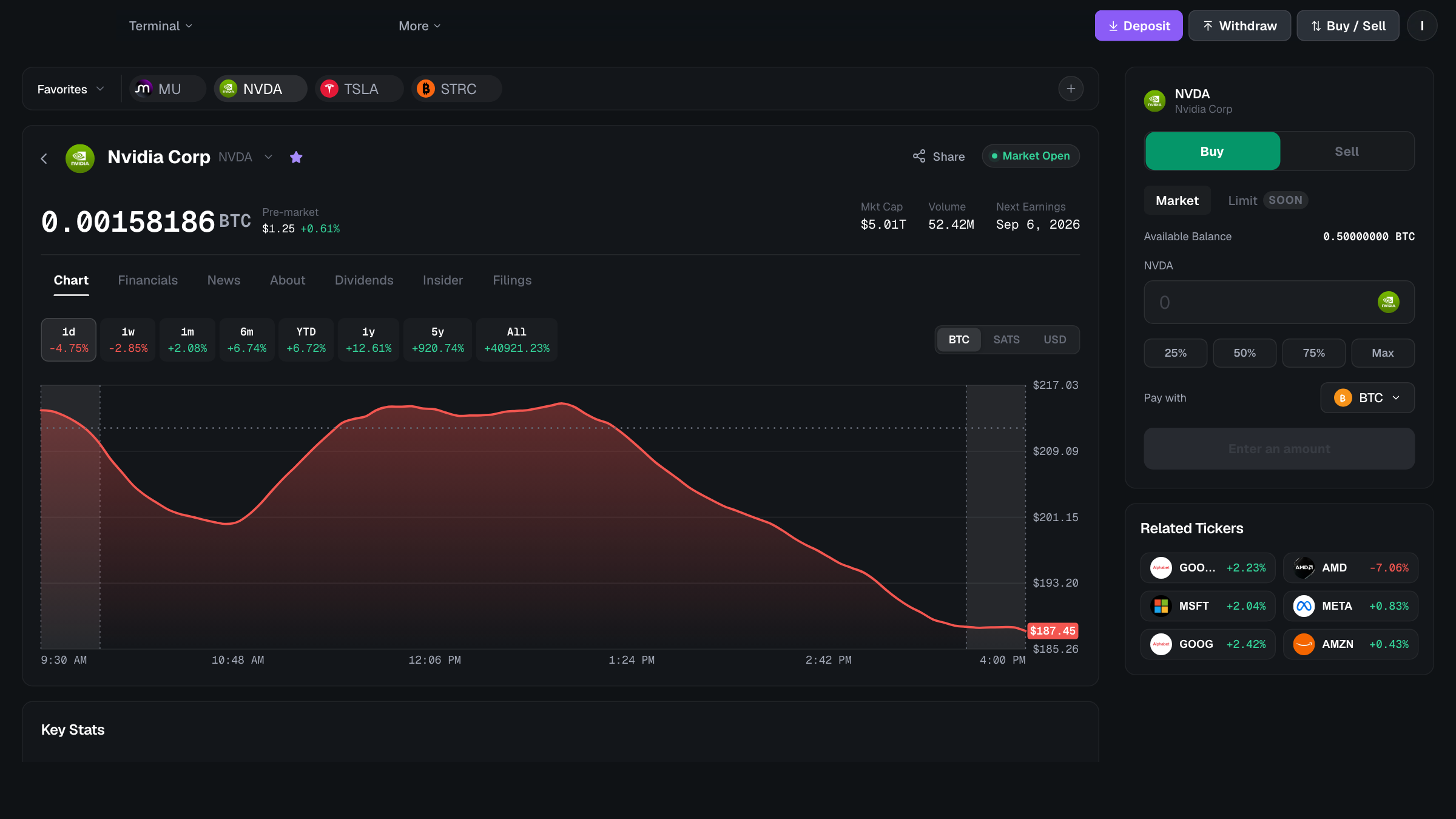The image size is (1456, 819).
Task: Select the 5y chart range
Action: pos(438,340)
